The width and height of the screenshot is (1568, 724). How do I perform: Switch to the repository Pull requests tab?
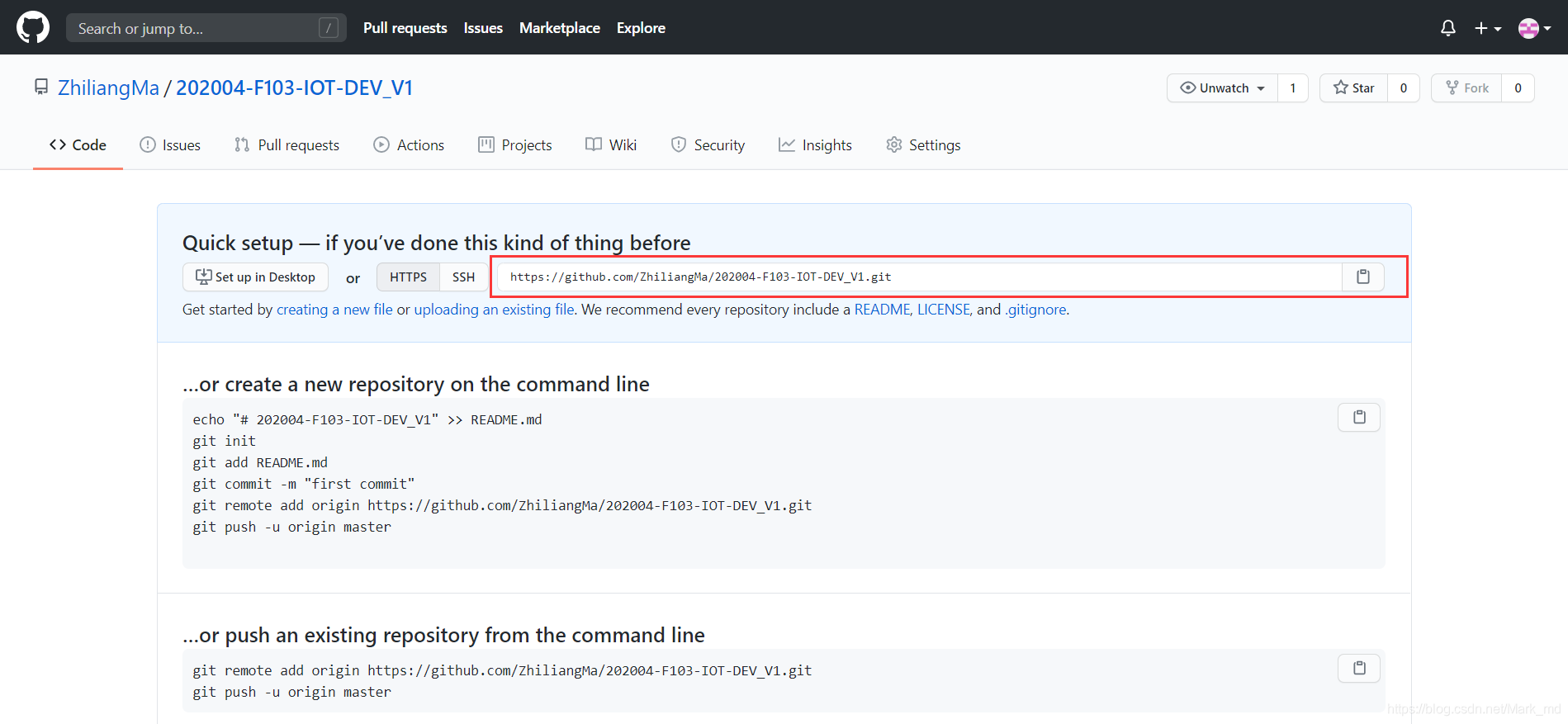[x=287, y=144]
